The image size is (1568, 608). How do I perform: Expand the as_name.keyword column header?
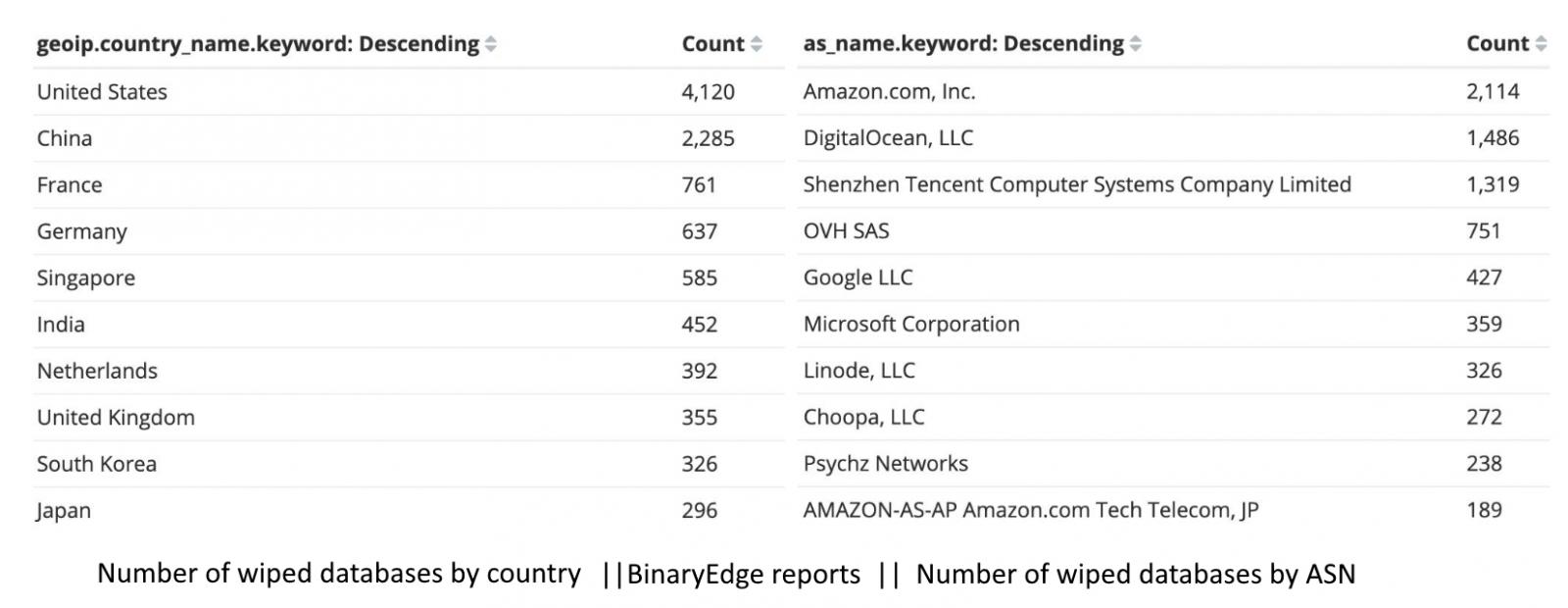[x=963, y=43]
